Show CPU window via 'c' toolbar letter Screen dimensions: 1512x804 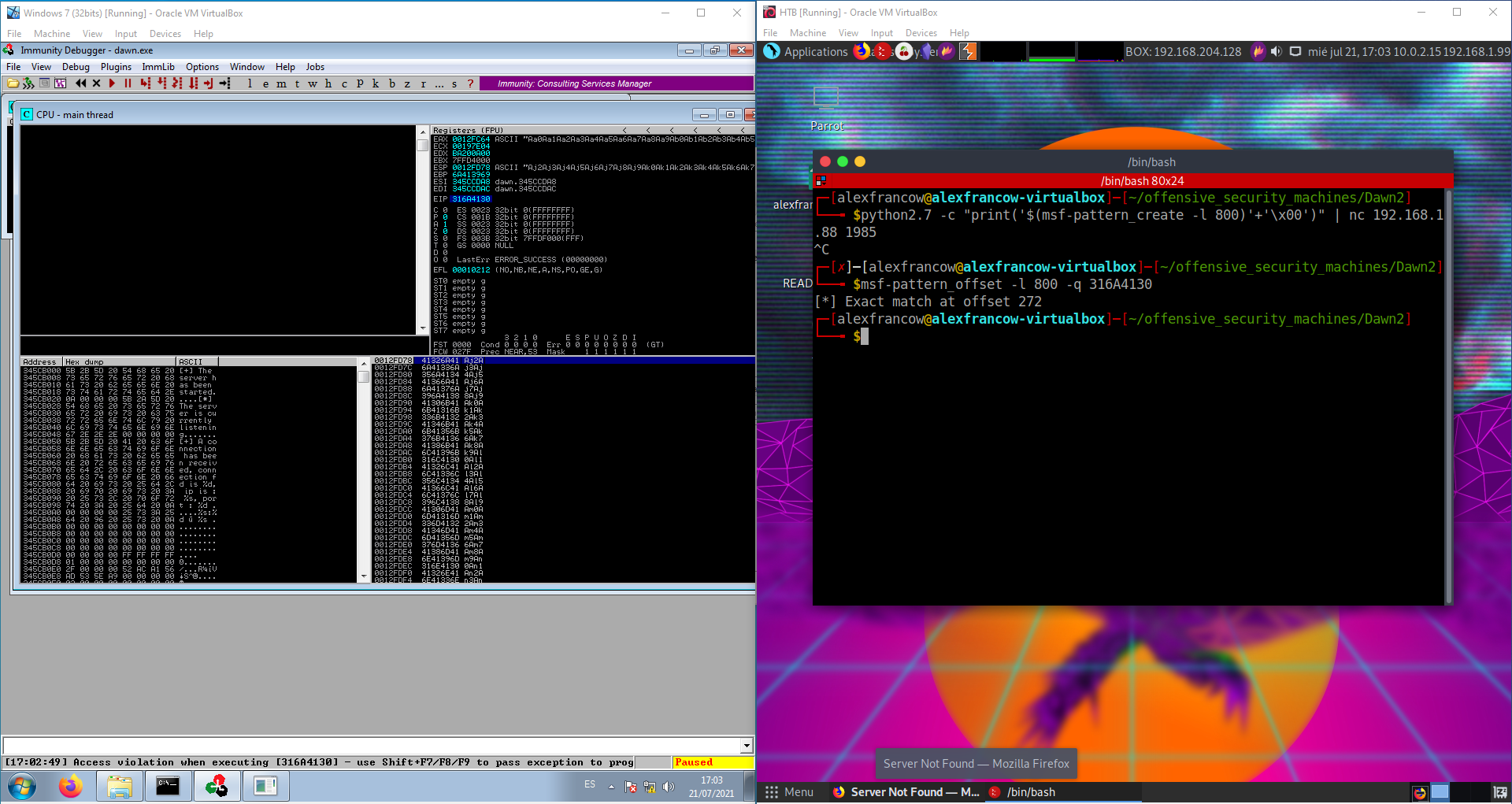point(344,83)
